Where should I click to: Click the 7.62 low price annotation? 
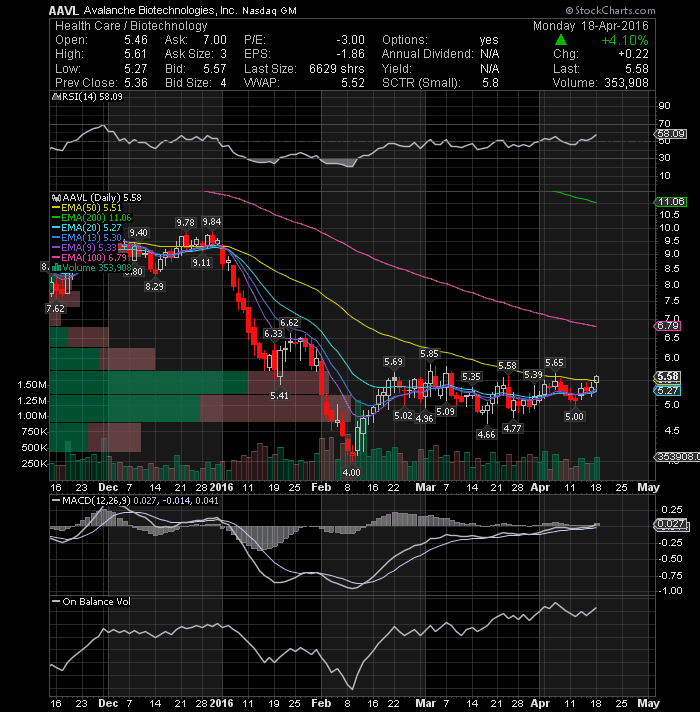tap(55, 309)
